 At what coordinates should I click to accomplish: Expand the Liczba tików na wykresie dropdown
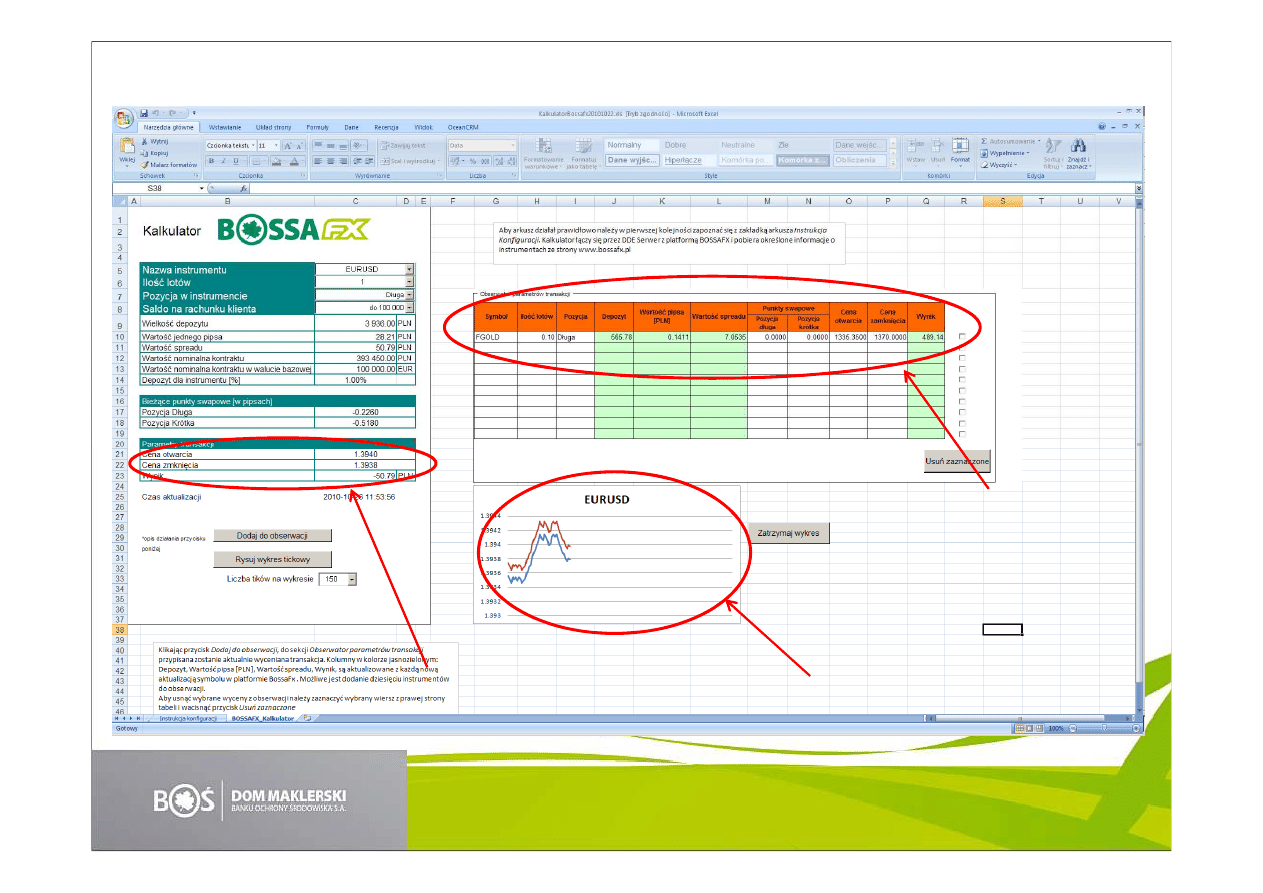click(x=351, y=579)
